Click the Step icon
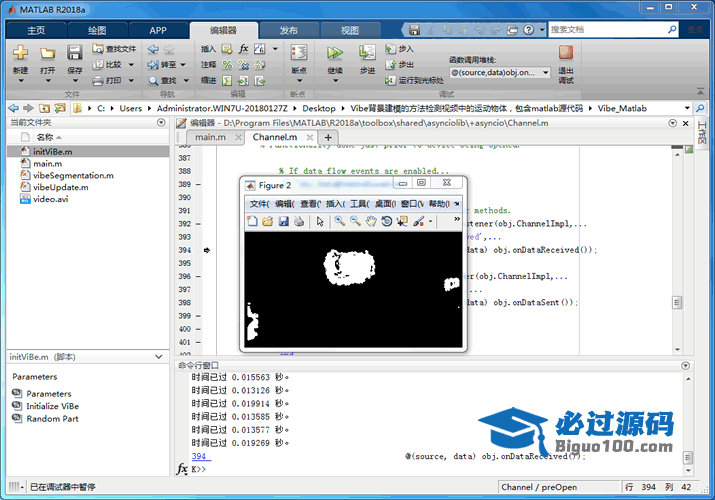The image size is (715, 500). (367, 53)
